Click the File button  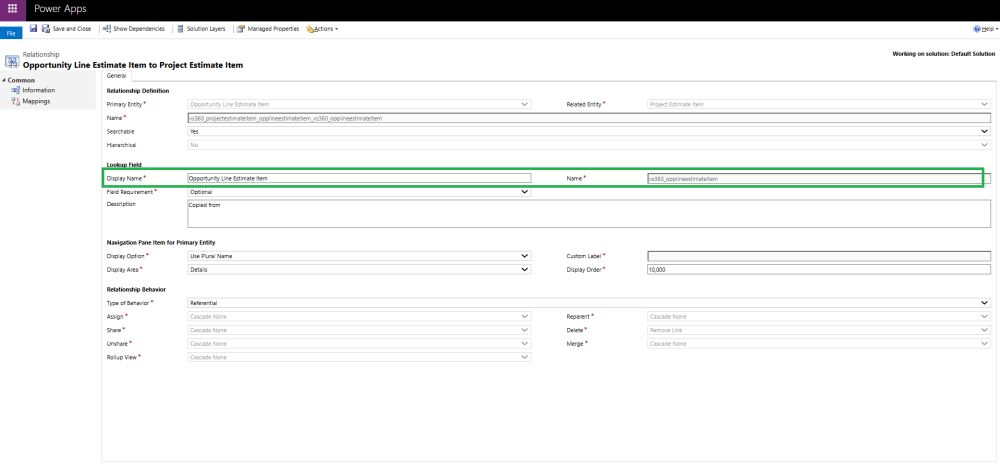click(x=11, y=33)
